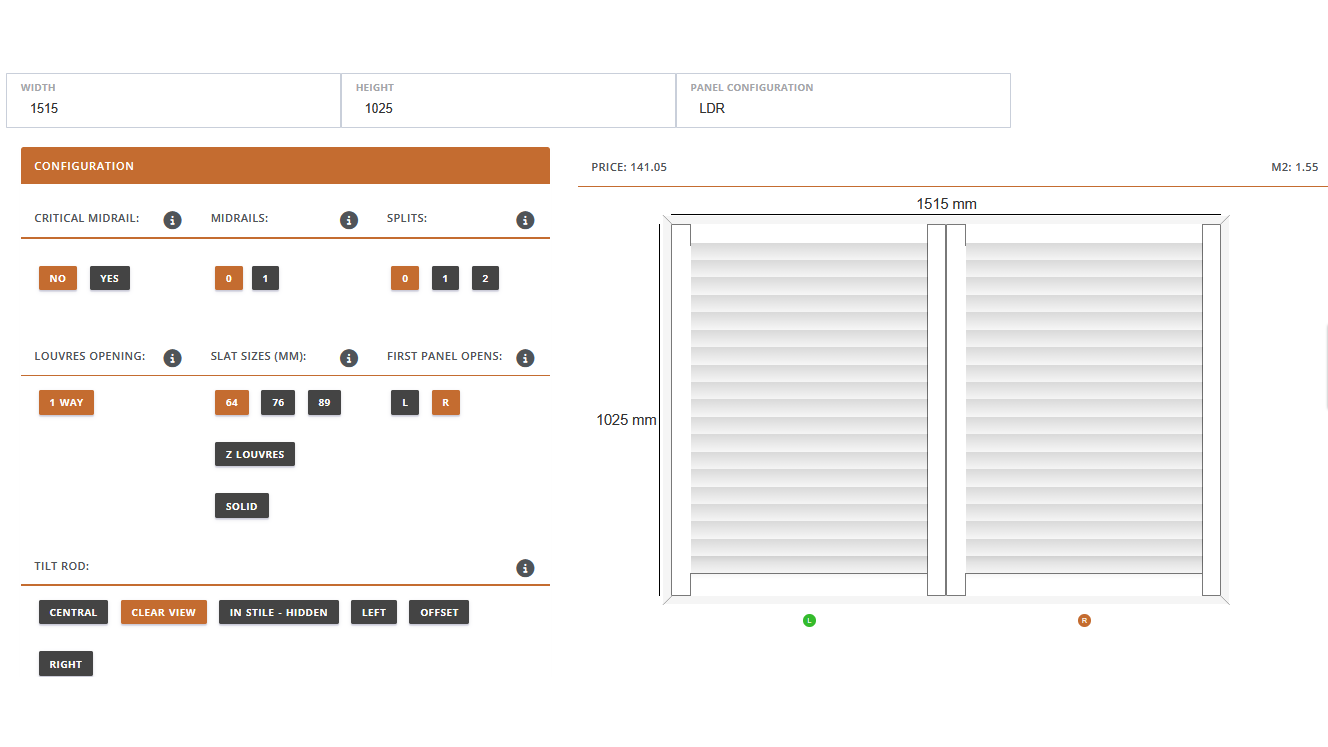Choose the SOLID slat option
Viewport: 1328px width, 747px height.
click(x=242, y=506)
